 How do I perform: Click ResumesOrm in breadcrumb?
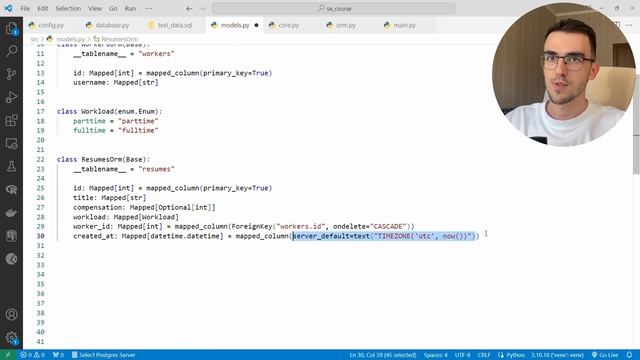(119, 39)
